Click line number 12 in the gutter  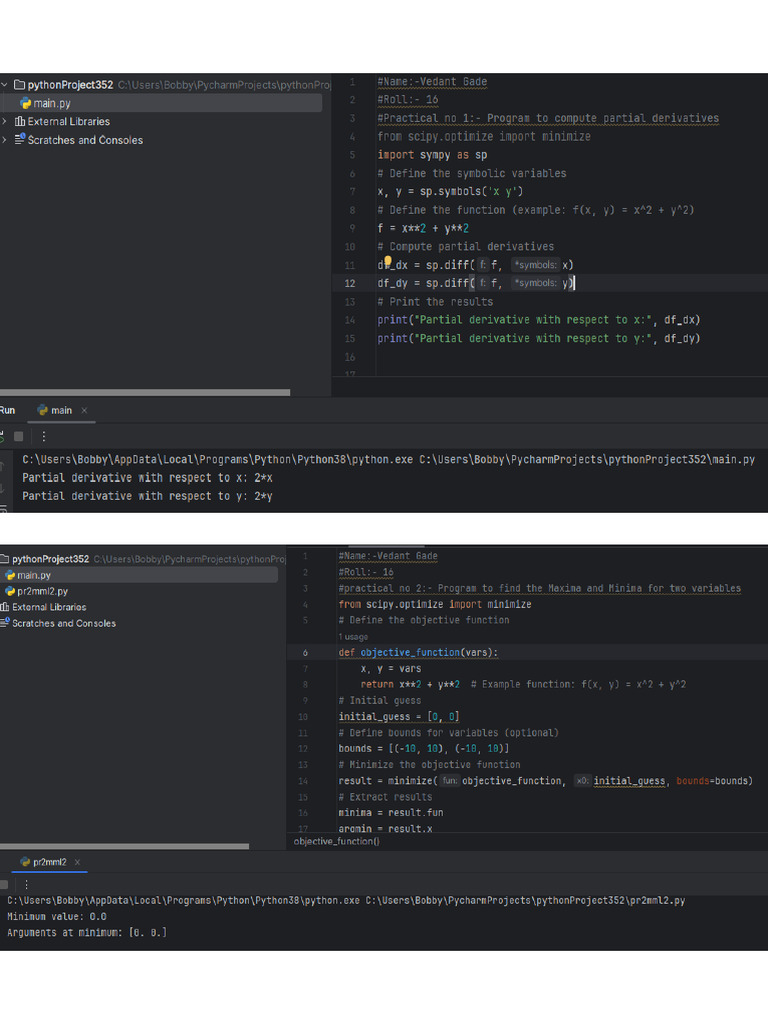coord(351,283)
